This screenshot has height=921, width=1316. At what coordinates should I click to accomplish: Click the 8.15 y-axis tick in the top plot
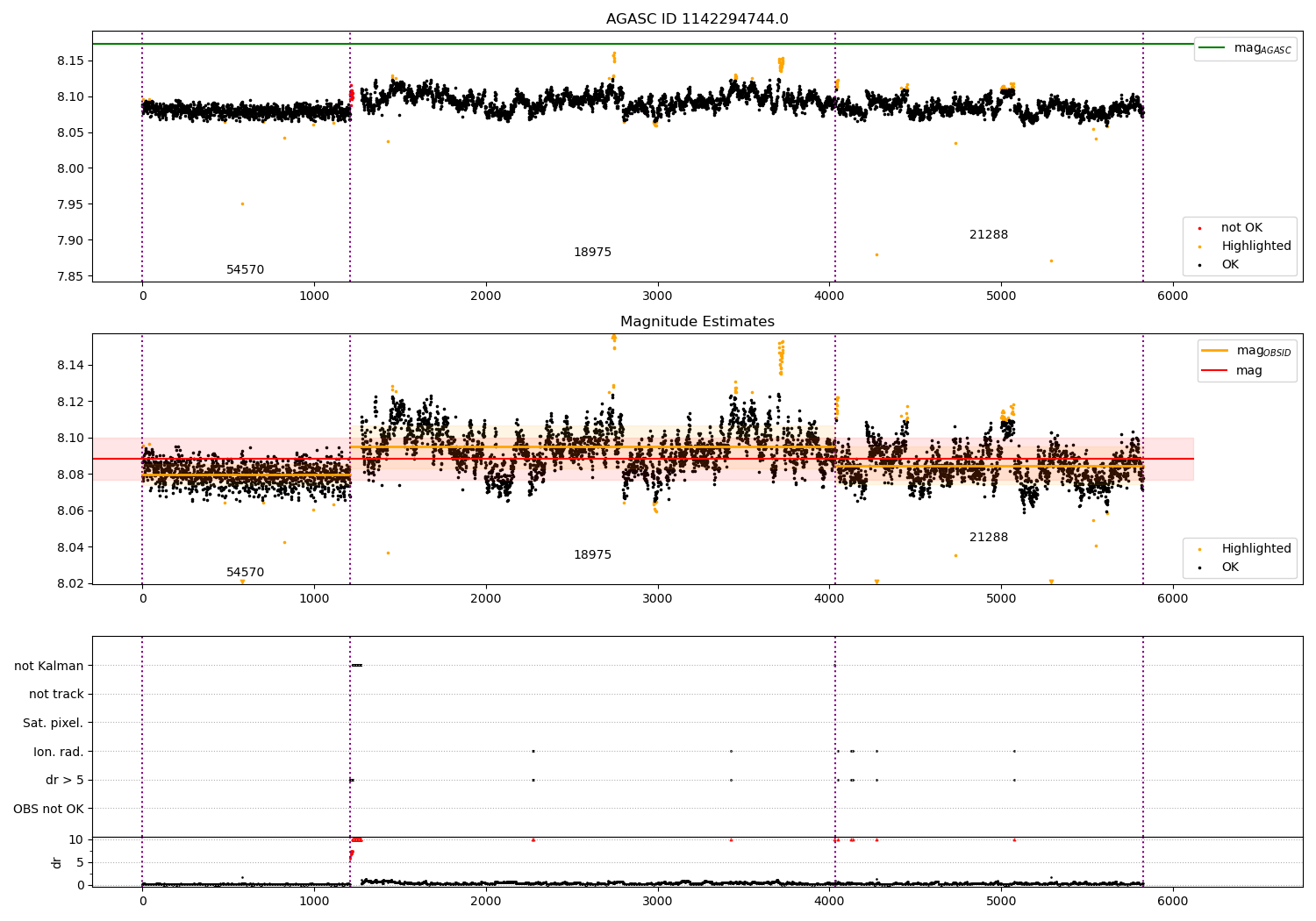point(71,61)
